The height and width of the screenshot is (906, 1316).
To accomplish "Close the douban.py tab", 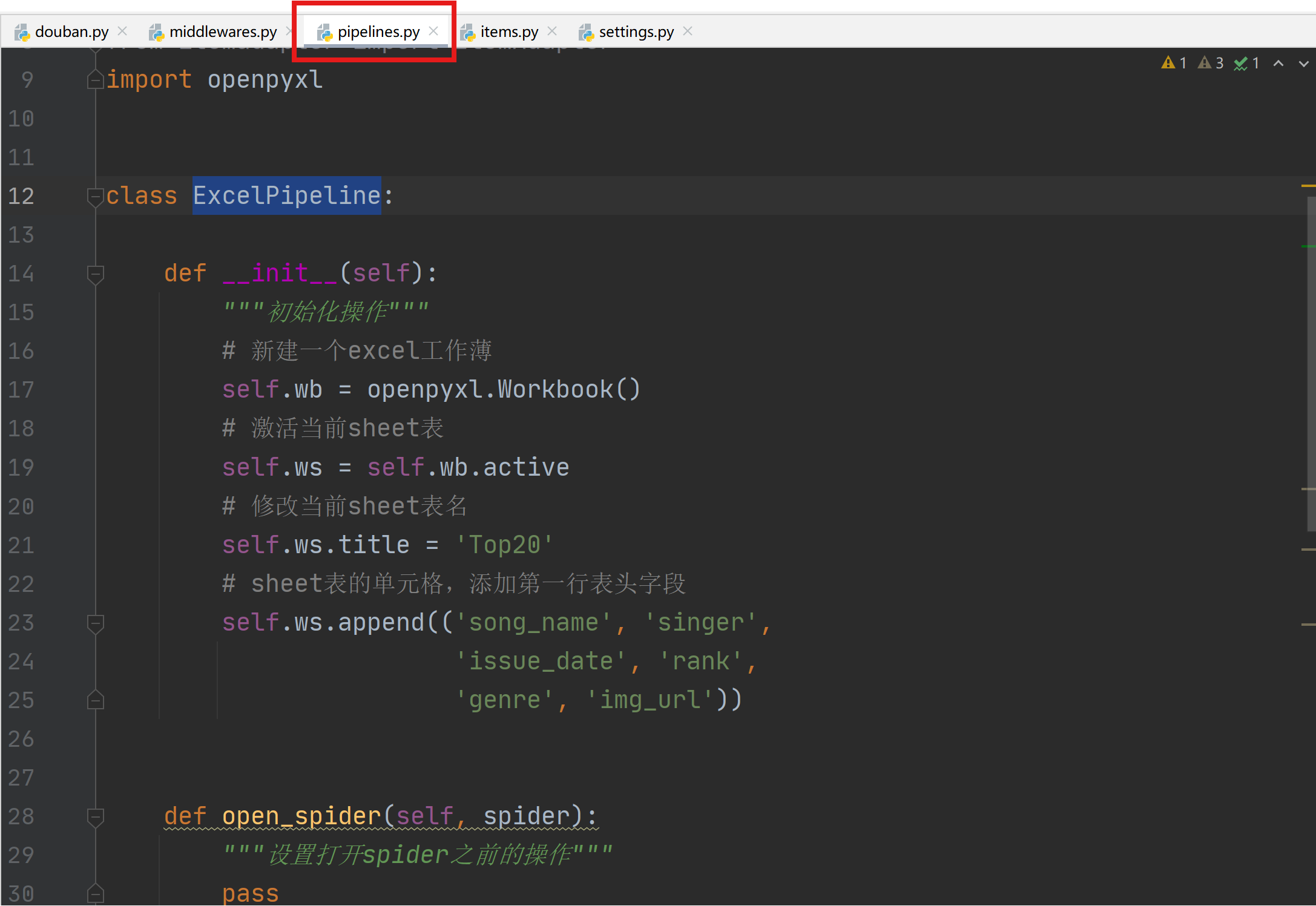I will click(122, 31).
